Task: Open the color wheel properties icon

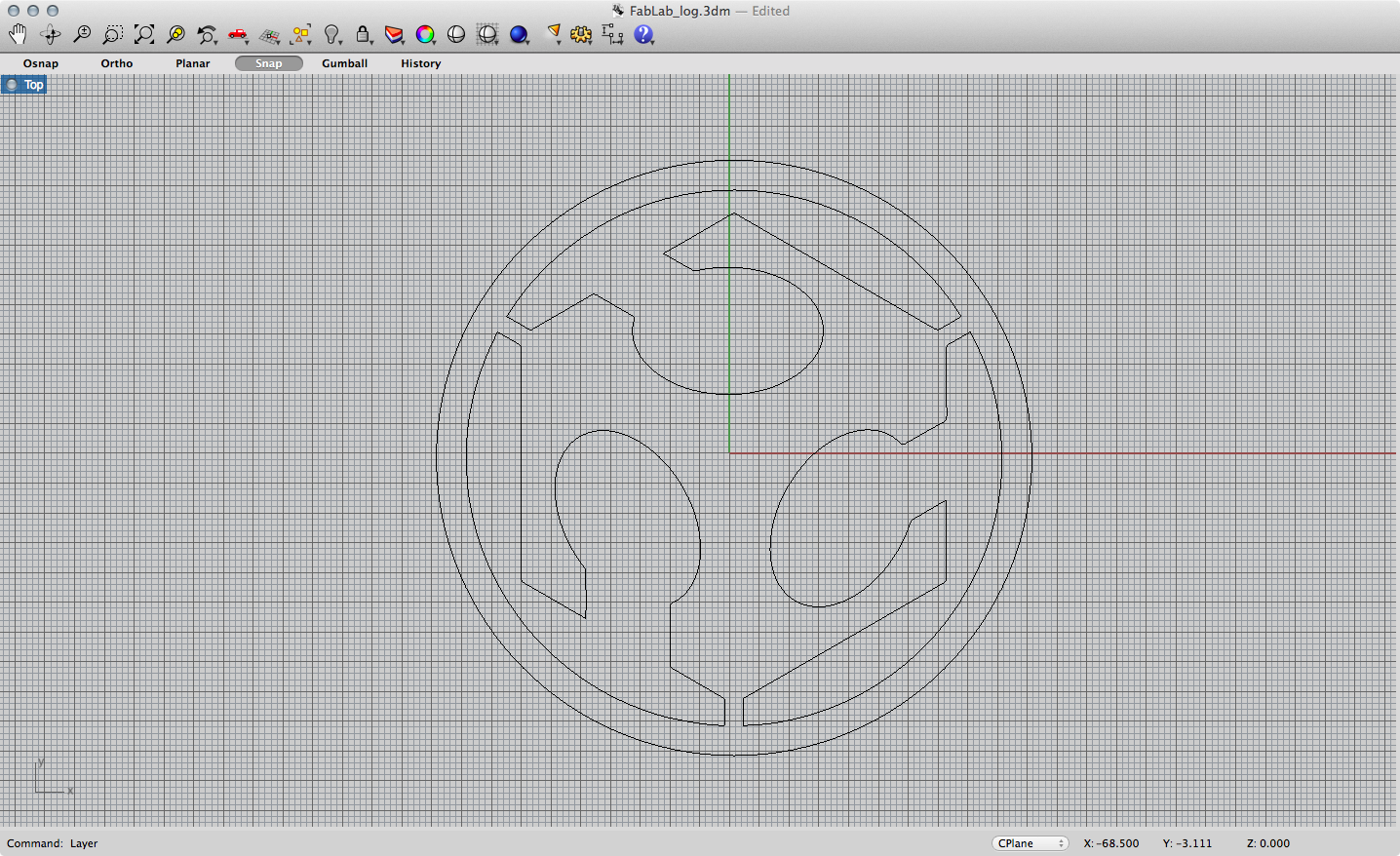Action: coord(425,35)
